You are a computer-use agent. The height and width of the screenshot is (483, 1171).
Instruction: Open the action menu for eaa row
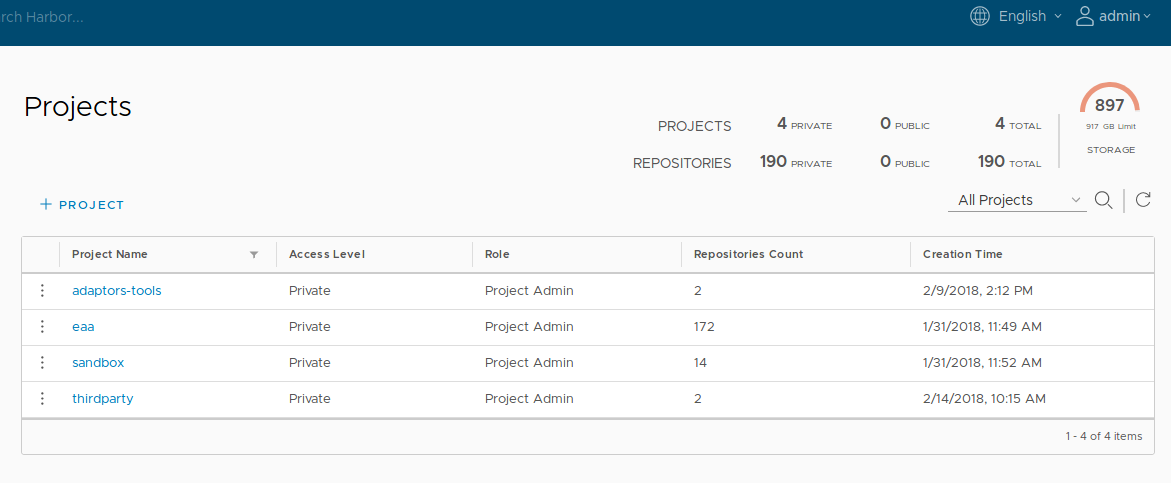click(x=42, y=327)
